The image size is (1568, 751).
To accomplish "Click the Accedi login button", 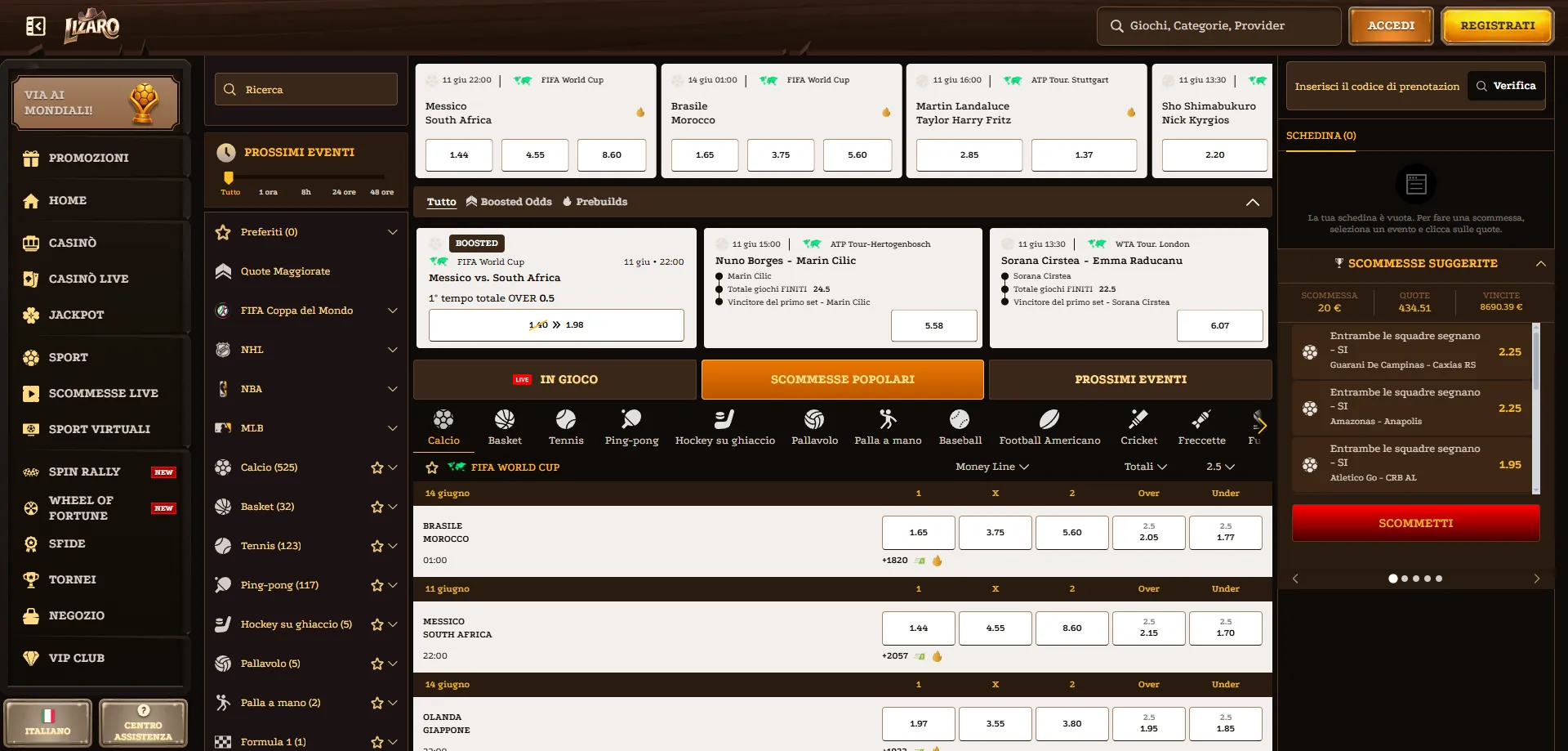I will 1391,26.
